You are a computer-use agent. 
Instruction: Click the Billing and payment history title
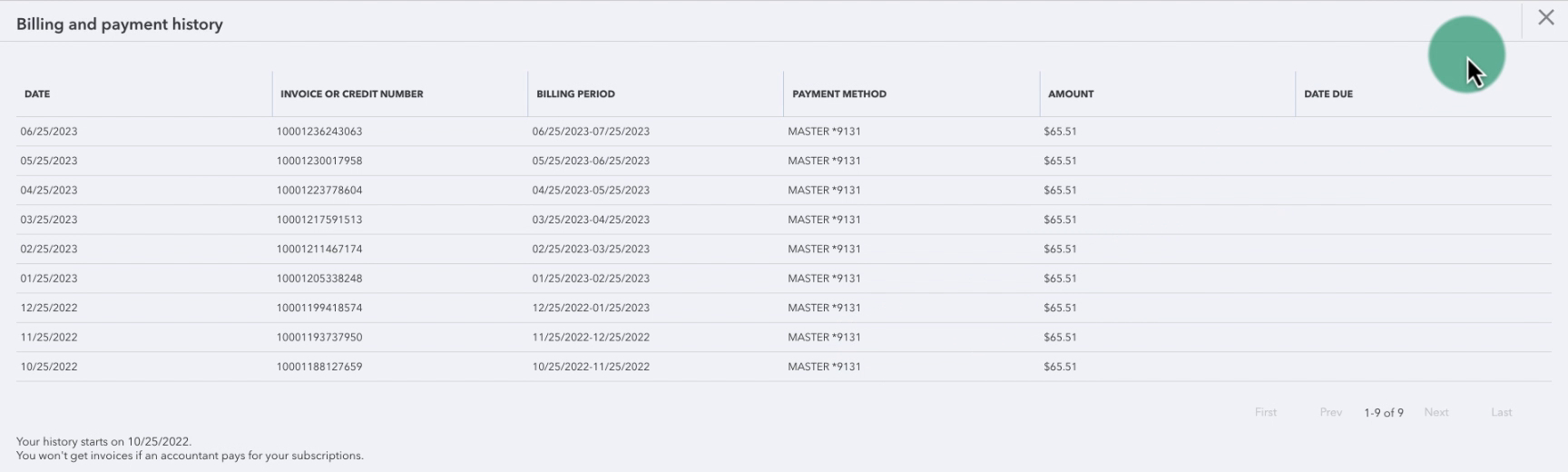(120, 25)
